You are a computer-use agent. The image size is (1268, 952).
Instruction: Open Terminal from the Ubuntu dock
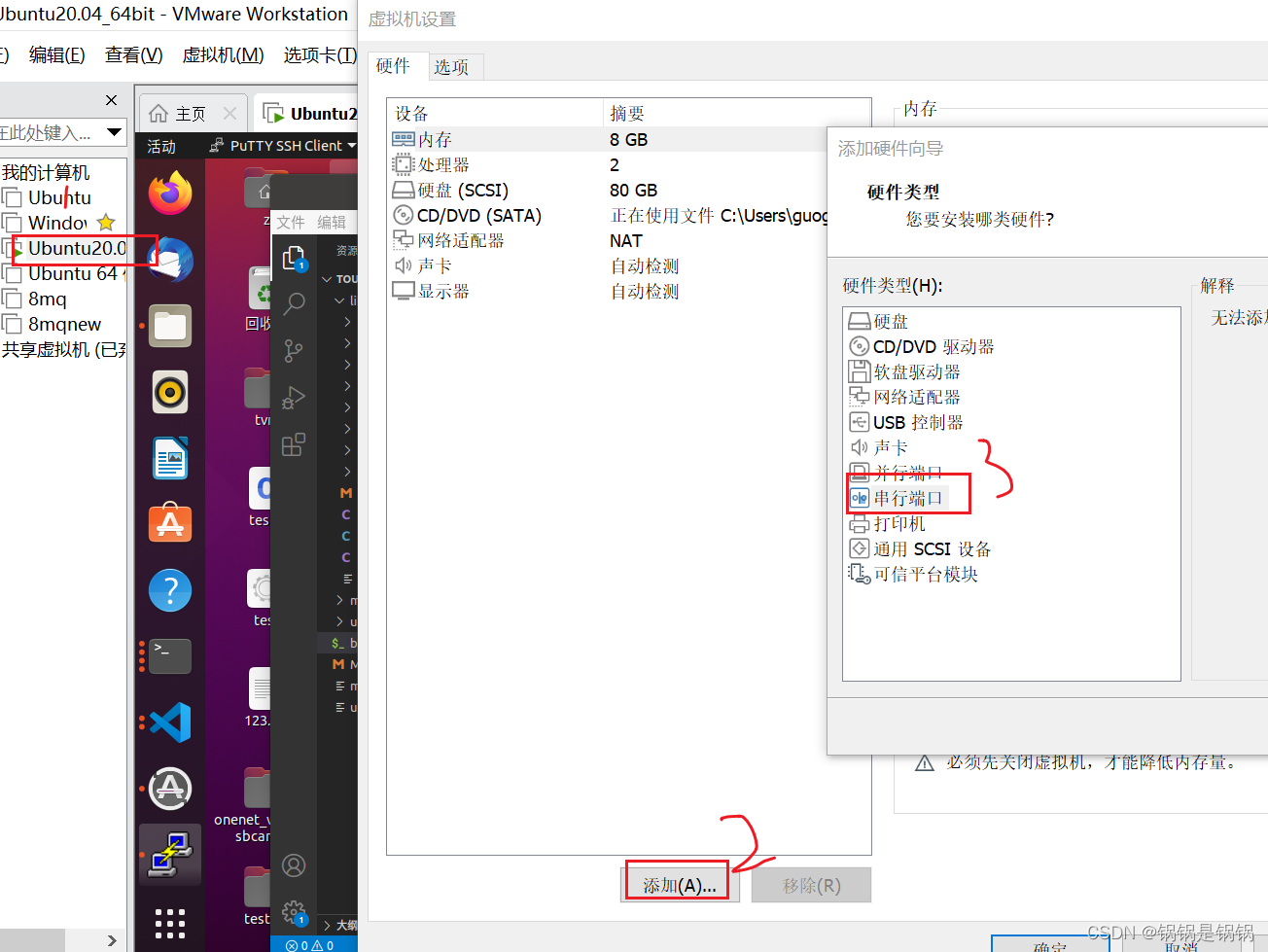click(x=170, y=656)
